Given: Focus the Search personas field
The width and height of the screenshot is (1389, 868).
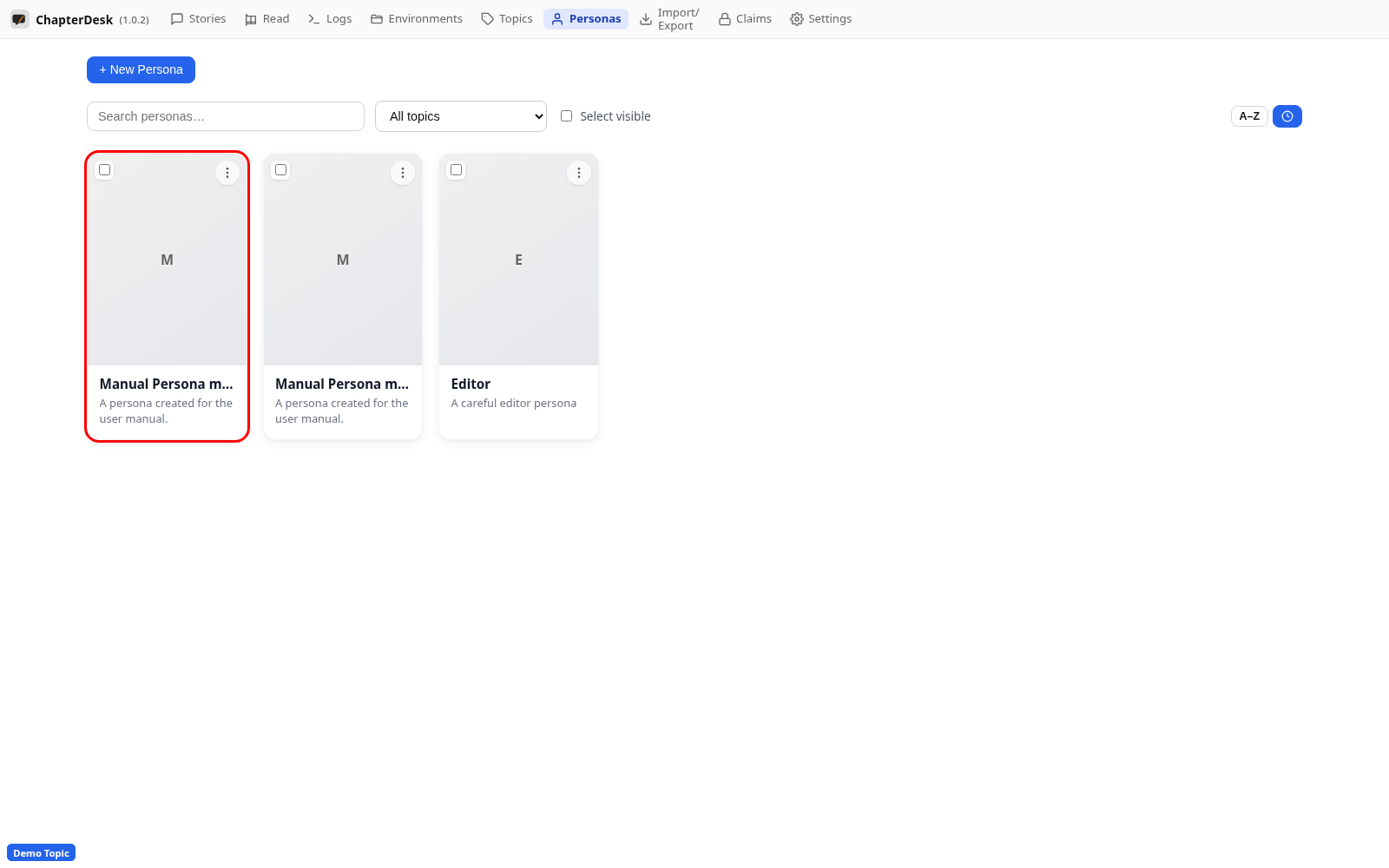Looking at the screenshot, I should click(x=226, y=116).
